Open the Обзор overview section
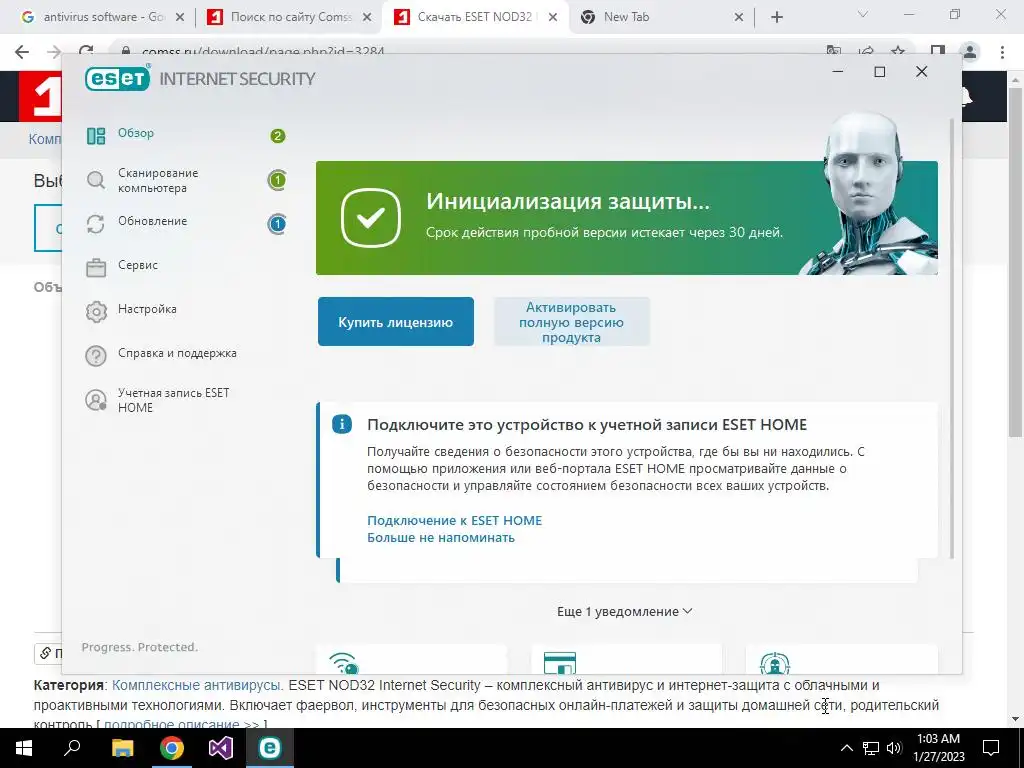Viewport: 1024px width, 768px height. tap(136, 133)
